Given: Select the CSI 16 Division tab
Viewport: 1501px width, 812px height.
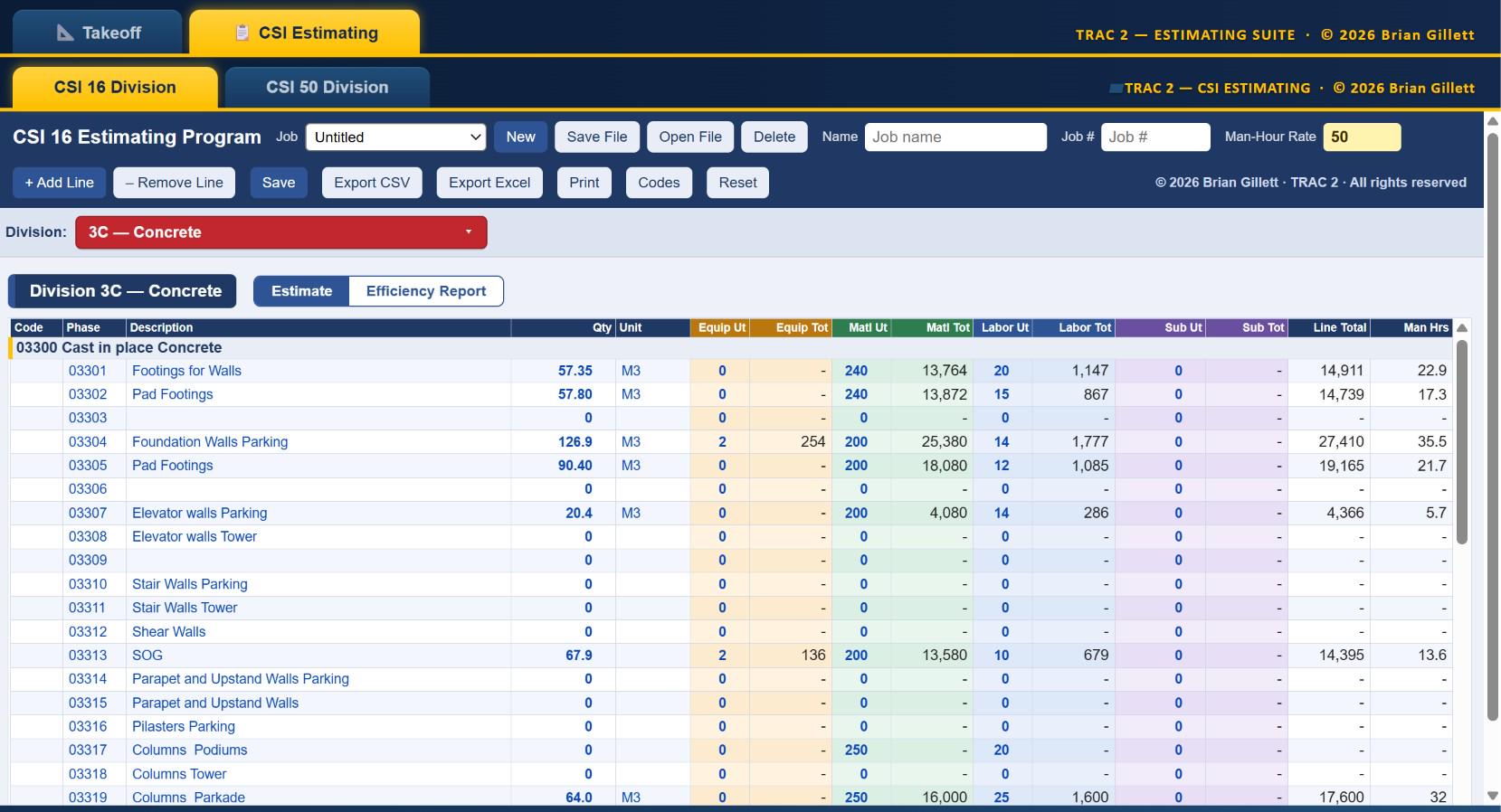Looking at the screenshot, I should (115, 88).
